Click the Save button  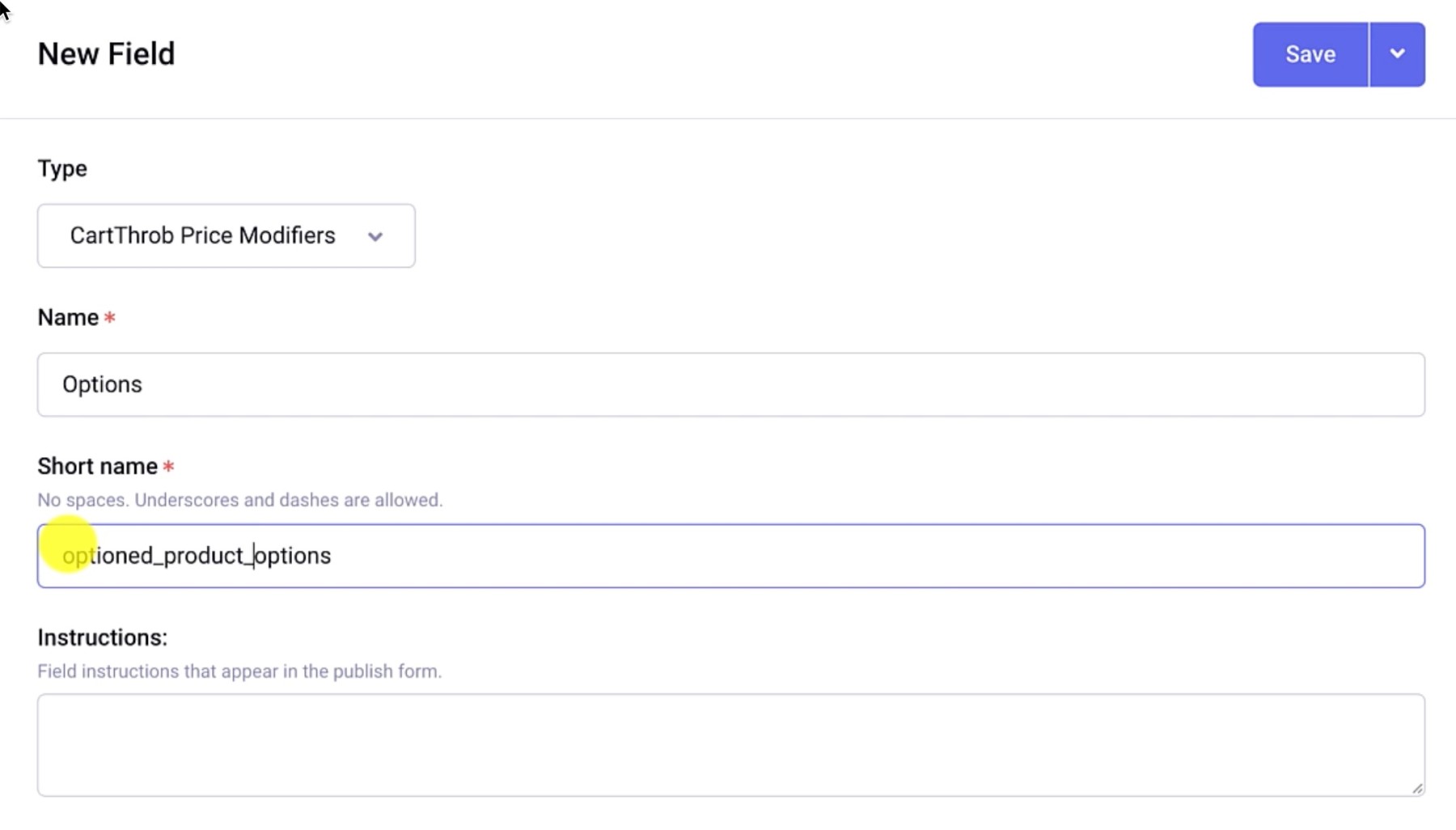click(x=1310, y=54)
